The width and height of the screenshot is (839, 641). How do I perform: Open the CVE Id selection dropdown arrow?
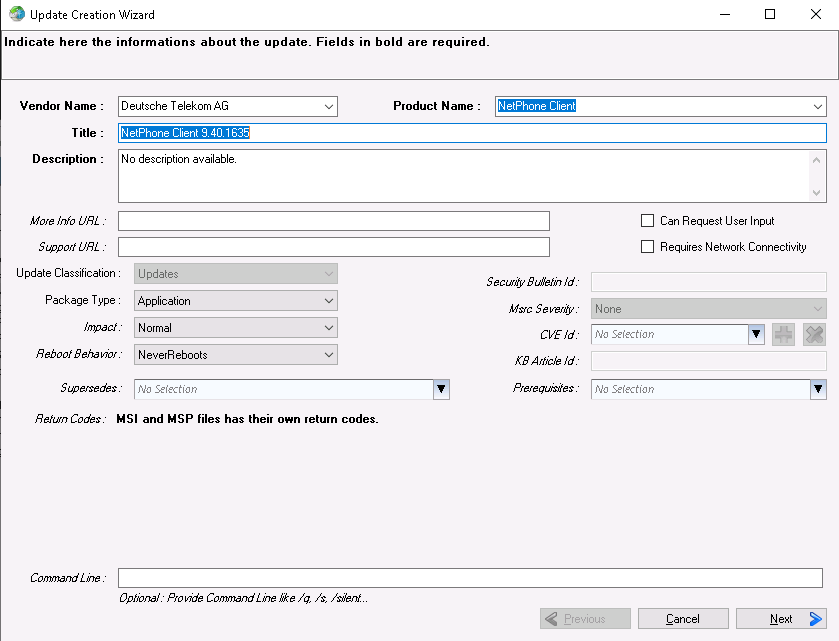pos(756,334)
